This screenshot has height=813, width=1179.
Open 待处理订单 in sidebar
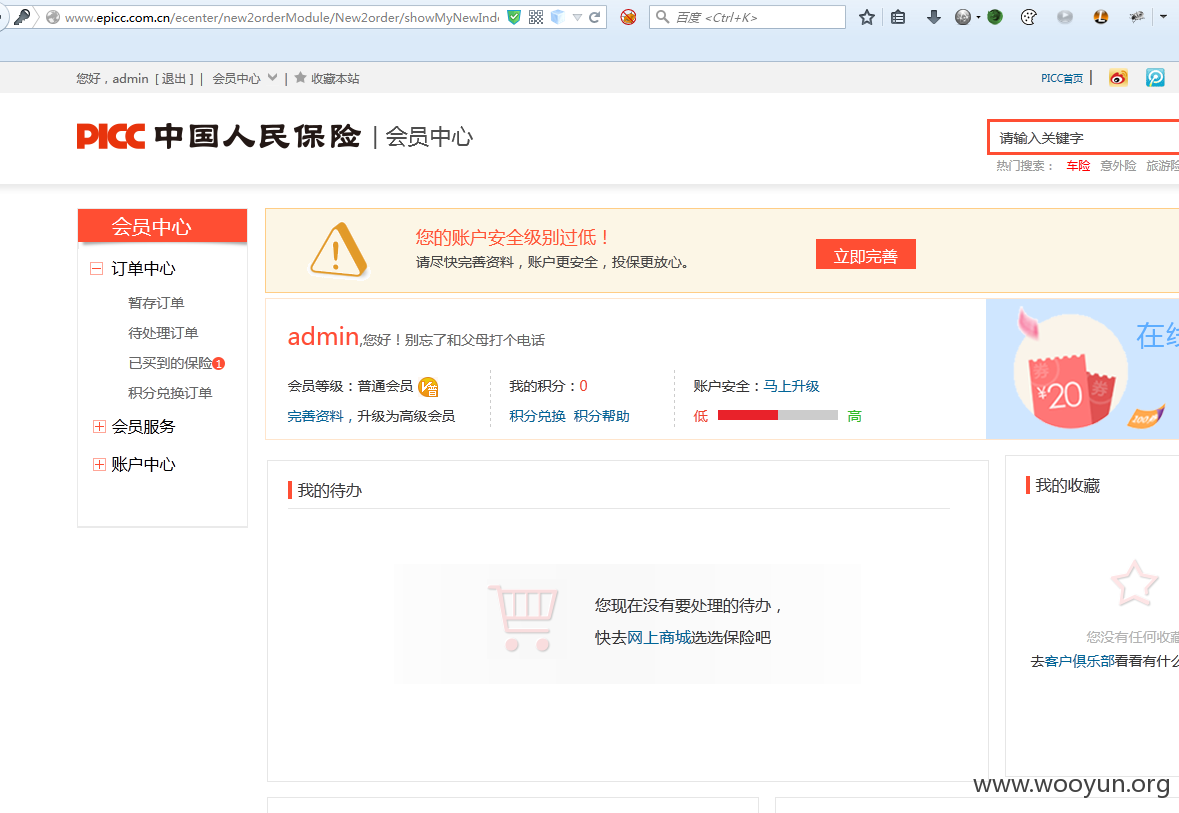click(x=163, y=333)
